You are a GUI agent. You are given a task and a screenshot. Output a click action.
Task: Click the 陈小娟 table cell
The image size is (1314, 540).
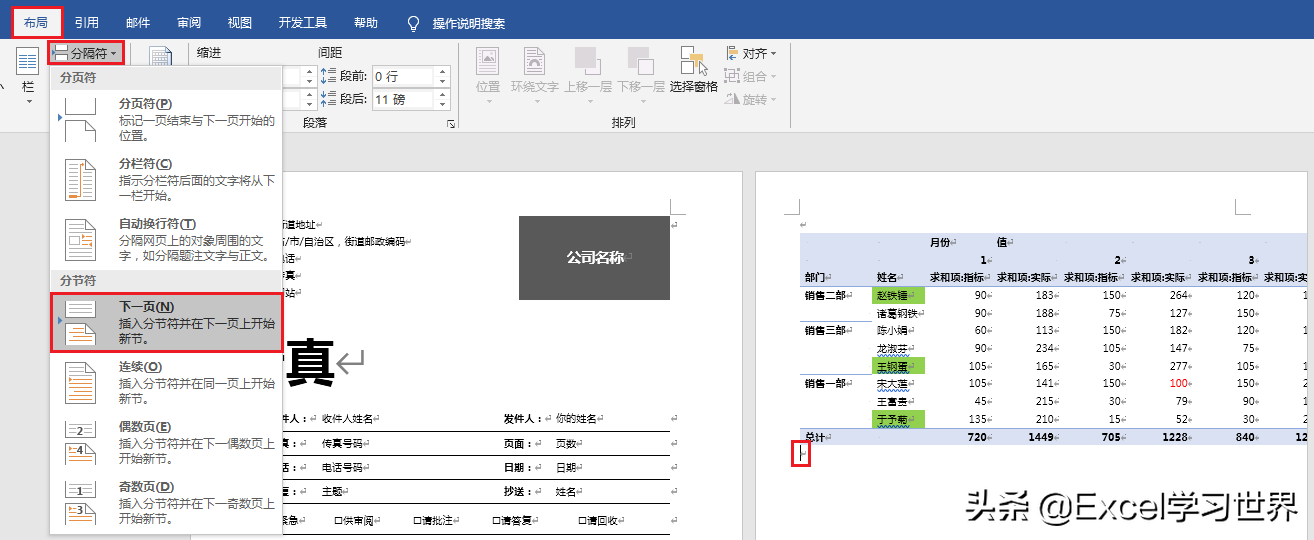tap(893, 331)
